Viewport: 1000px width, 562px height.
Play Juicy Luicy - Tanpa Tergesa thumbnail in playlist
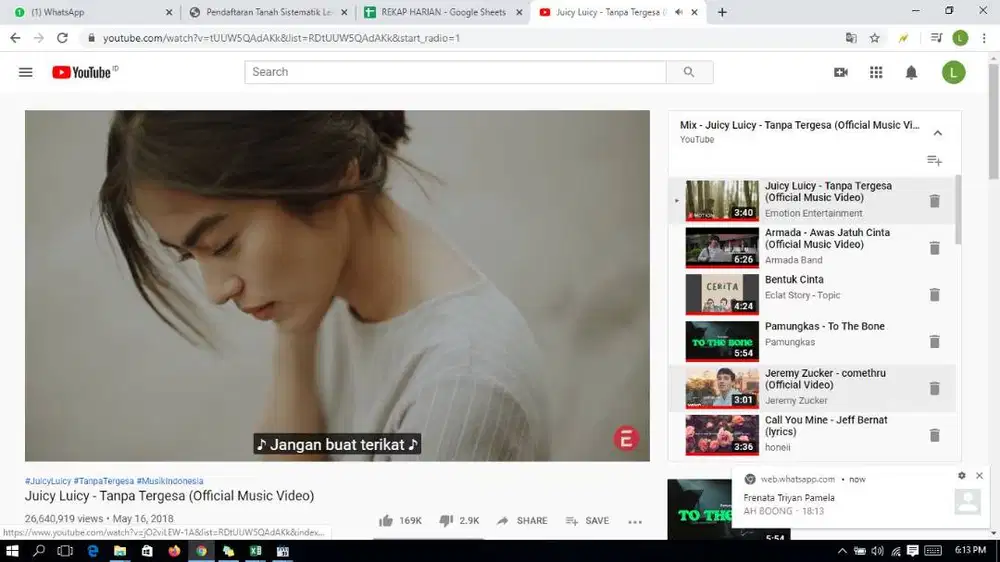click(x=722, y=201)
